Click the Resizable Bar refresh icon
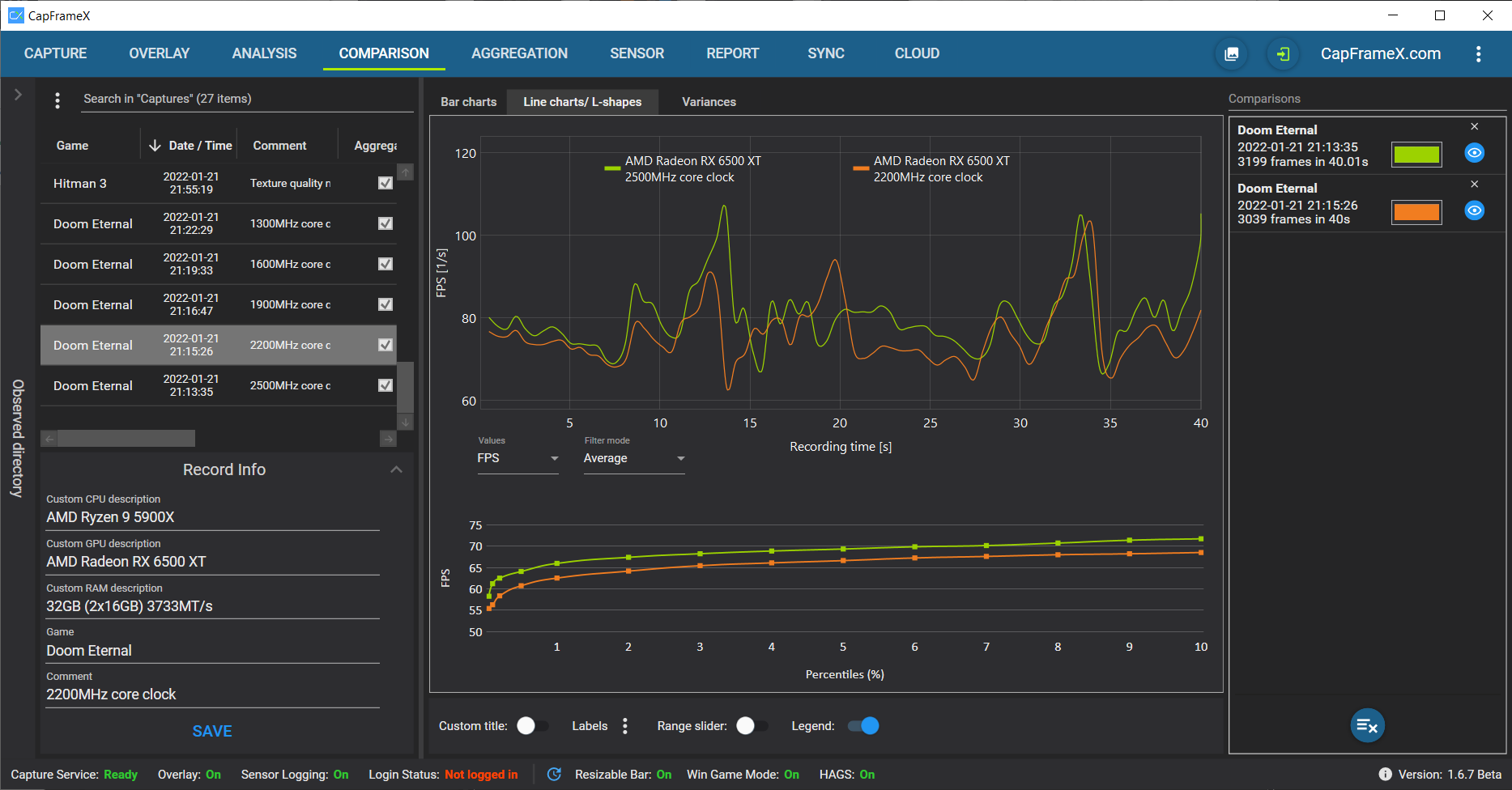 tap(554, 775)
